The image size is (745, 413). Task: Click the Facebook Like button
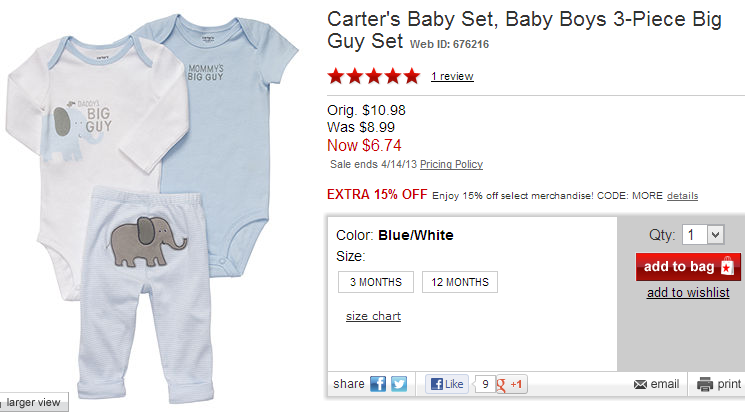447,384
